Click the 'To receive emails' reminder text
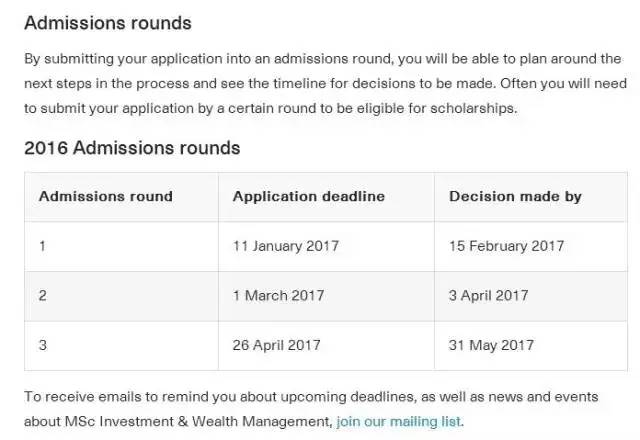Viewport: 640px width, 440px height. [311, 409]
